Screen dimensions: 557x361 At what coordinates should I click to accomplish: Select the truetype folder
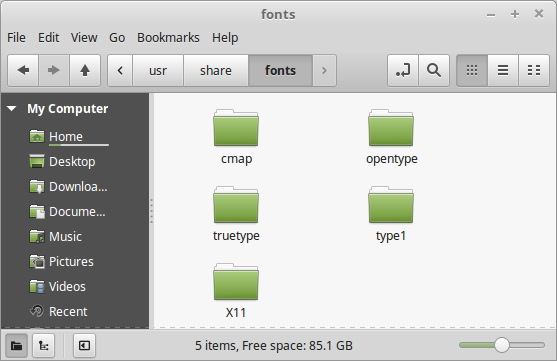236,214
